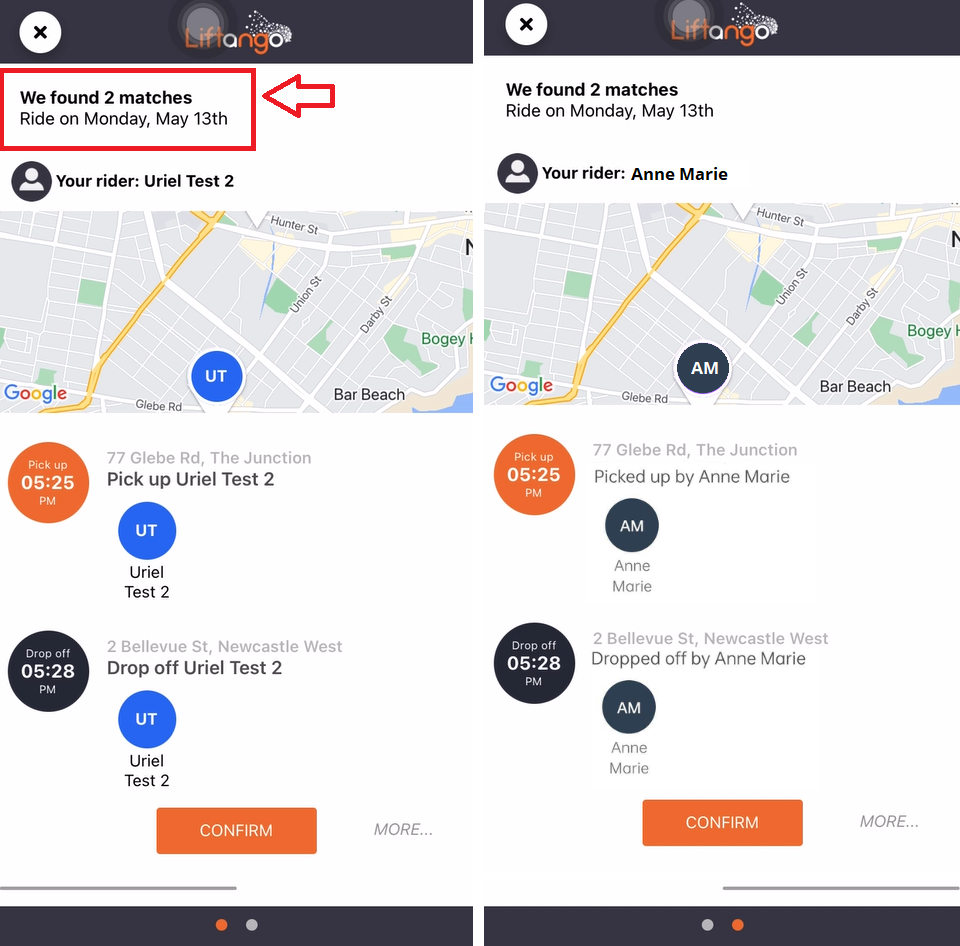The image size is (960, 946).
Task: Close the Anne Marie match screen
Action: pos(526,24)
